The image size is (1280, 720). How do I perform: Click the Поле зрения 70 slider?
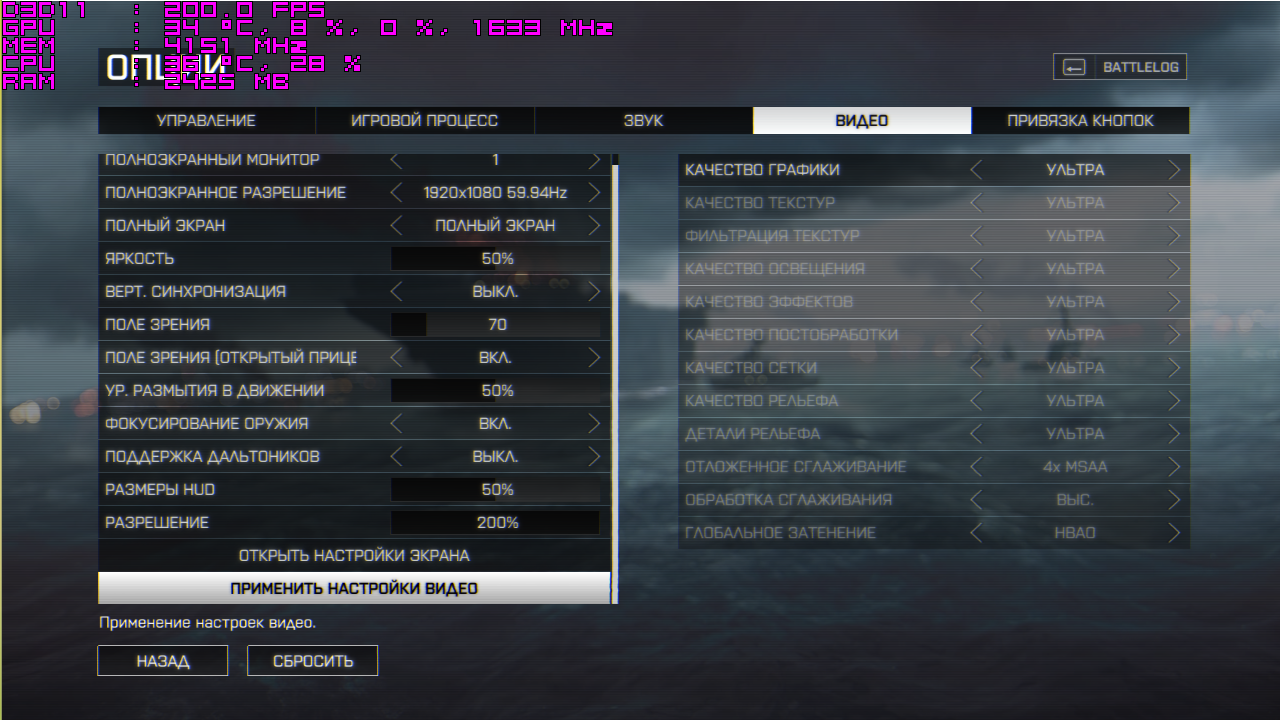(495, 325)
